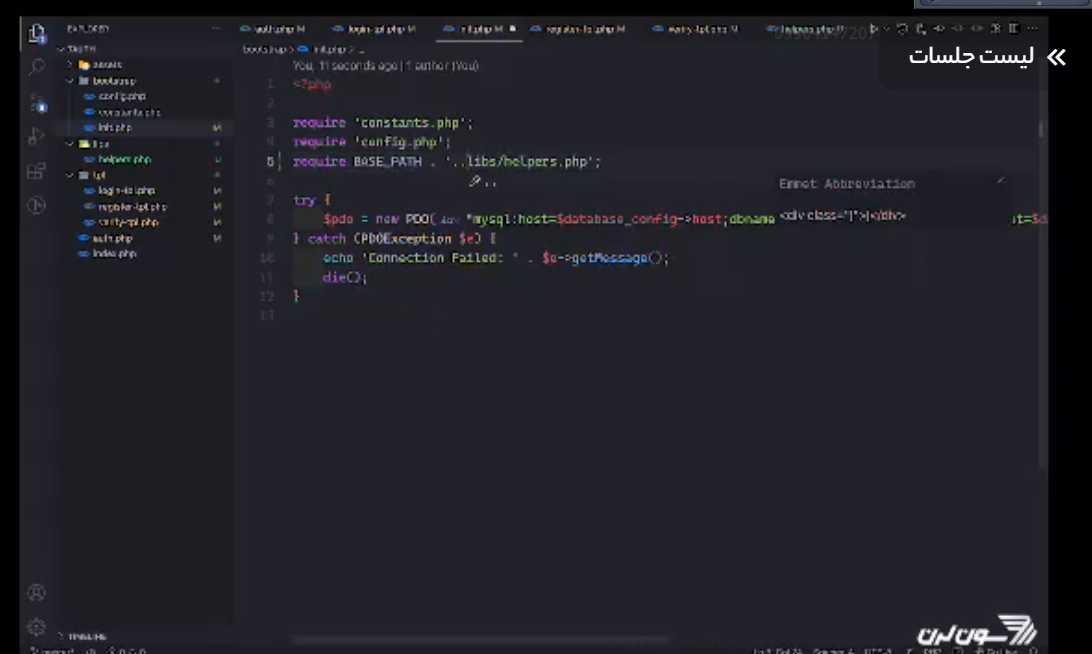Click 'config.php' on code line 4
The height and width of the screenshot is (654, 1092).
coord(399,142)
